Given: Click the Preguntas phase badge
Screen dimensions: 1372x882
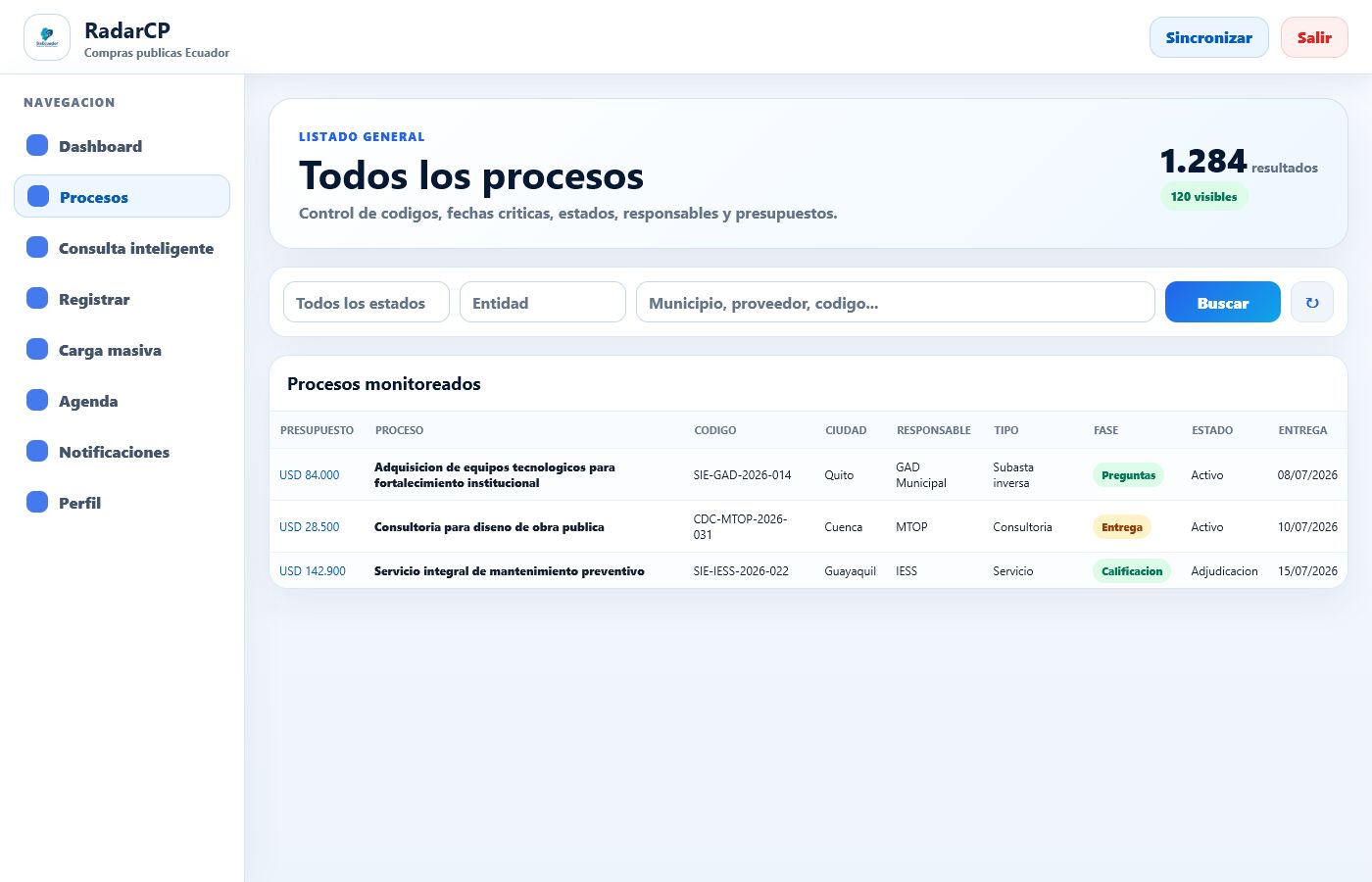Looking at the screenshot, I should [x=1128, y=475].
